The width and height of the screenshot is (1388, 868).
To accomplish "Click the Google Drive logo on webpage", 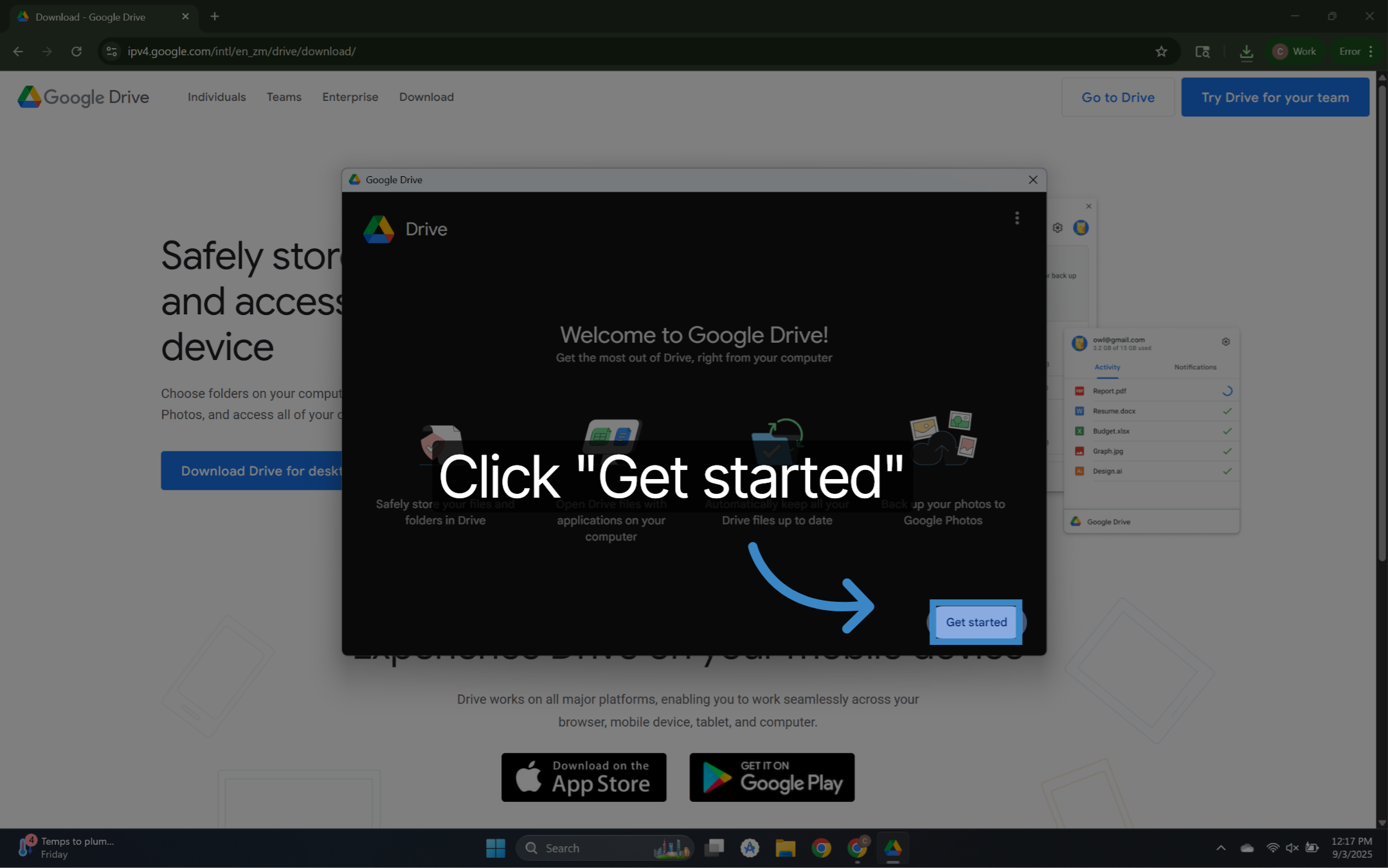I will tap(83, 97).
